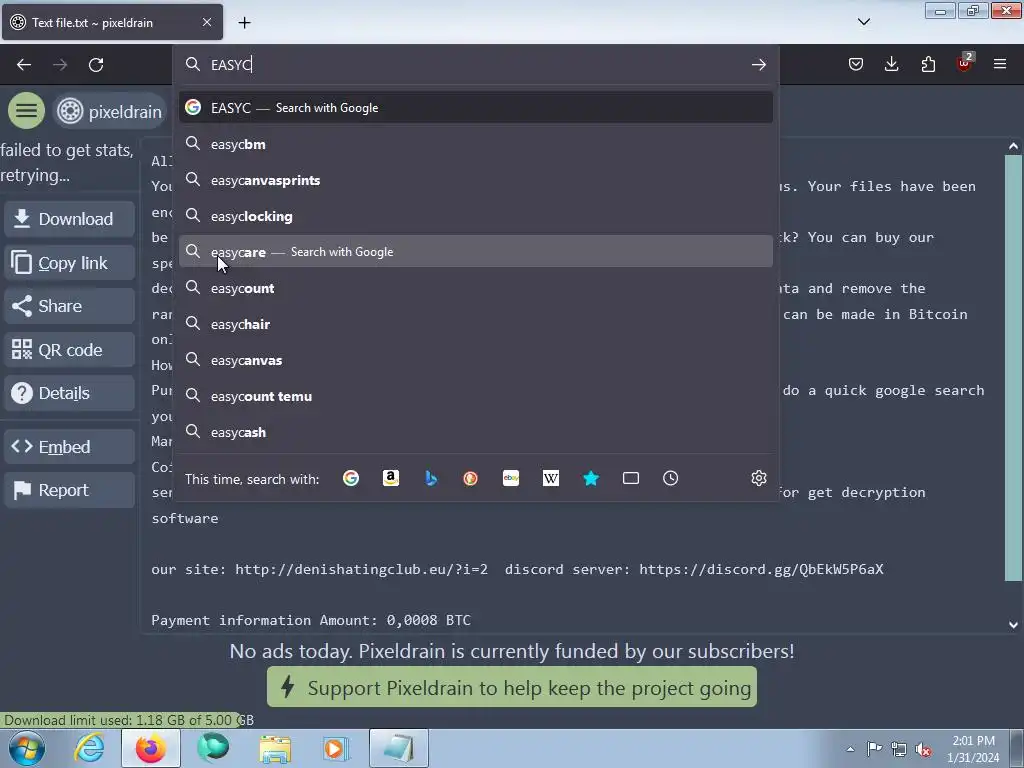Search history with the clock icon
Screen dimensions: 1024x768
coord(671,479)
